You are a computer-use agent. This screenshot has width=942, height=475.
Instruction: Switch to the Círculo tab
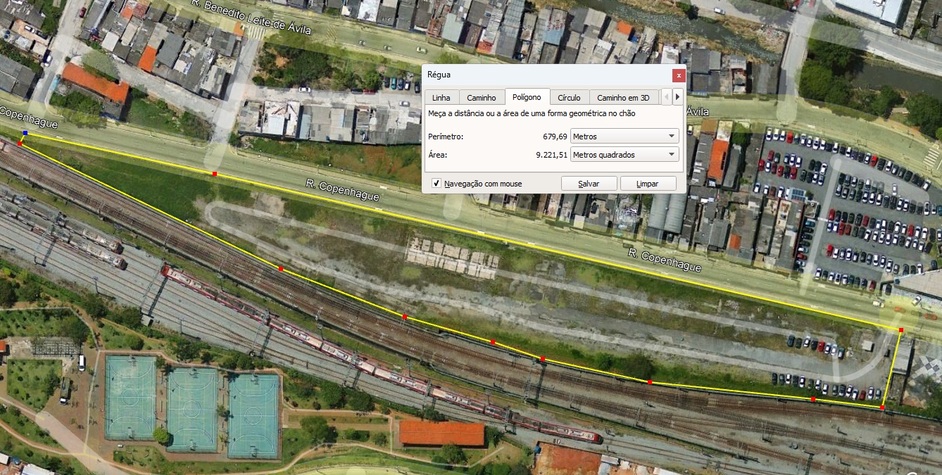pos(569,97)
